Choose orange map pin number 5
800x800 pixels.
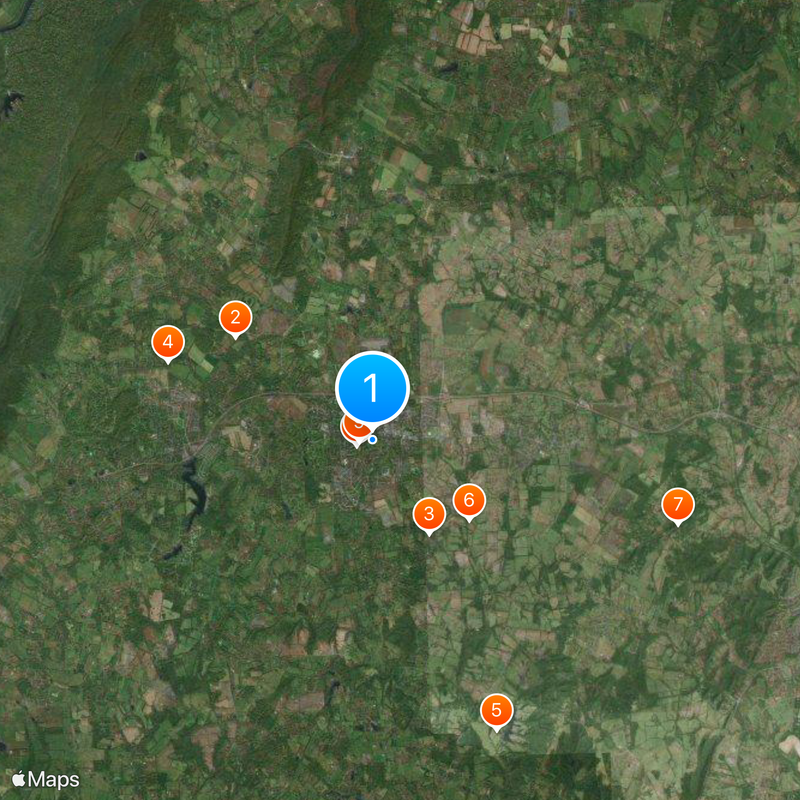point(496,711)
